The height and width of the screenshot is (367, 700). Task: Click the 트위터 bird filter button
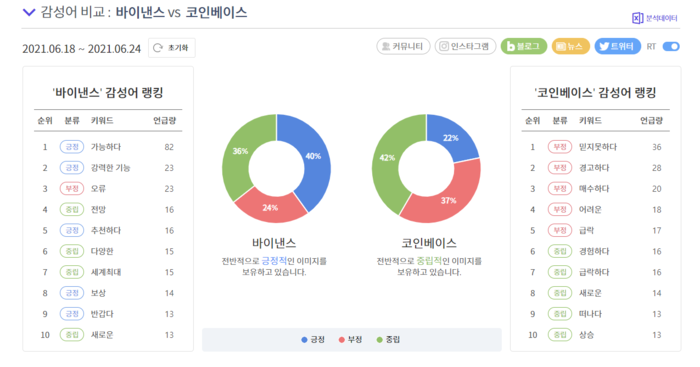tap(617, 46)
